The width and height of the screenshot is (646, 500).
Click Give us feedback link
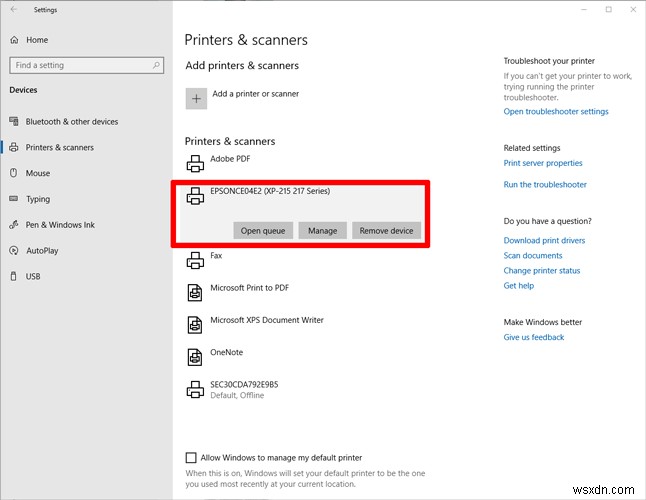click(534, 337)
